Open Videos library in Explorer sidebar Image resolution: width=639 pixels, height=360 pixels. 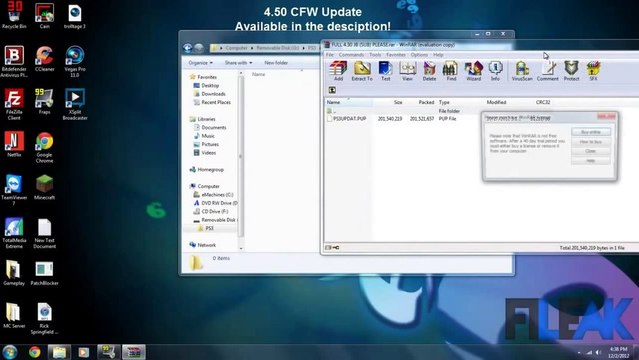(x=205, y=153)
